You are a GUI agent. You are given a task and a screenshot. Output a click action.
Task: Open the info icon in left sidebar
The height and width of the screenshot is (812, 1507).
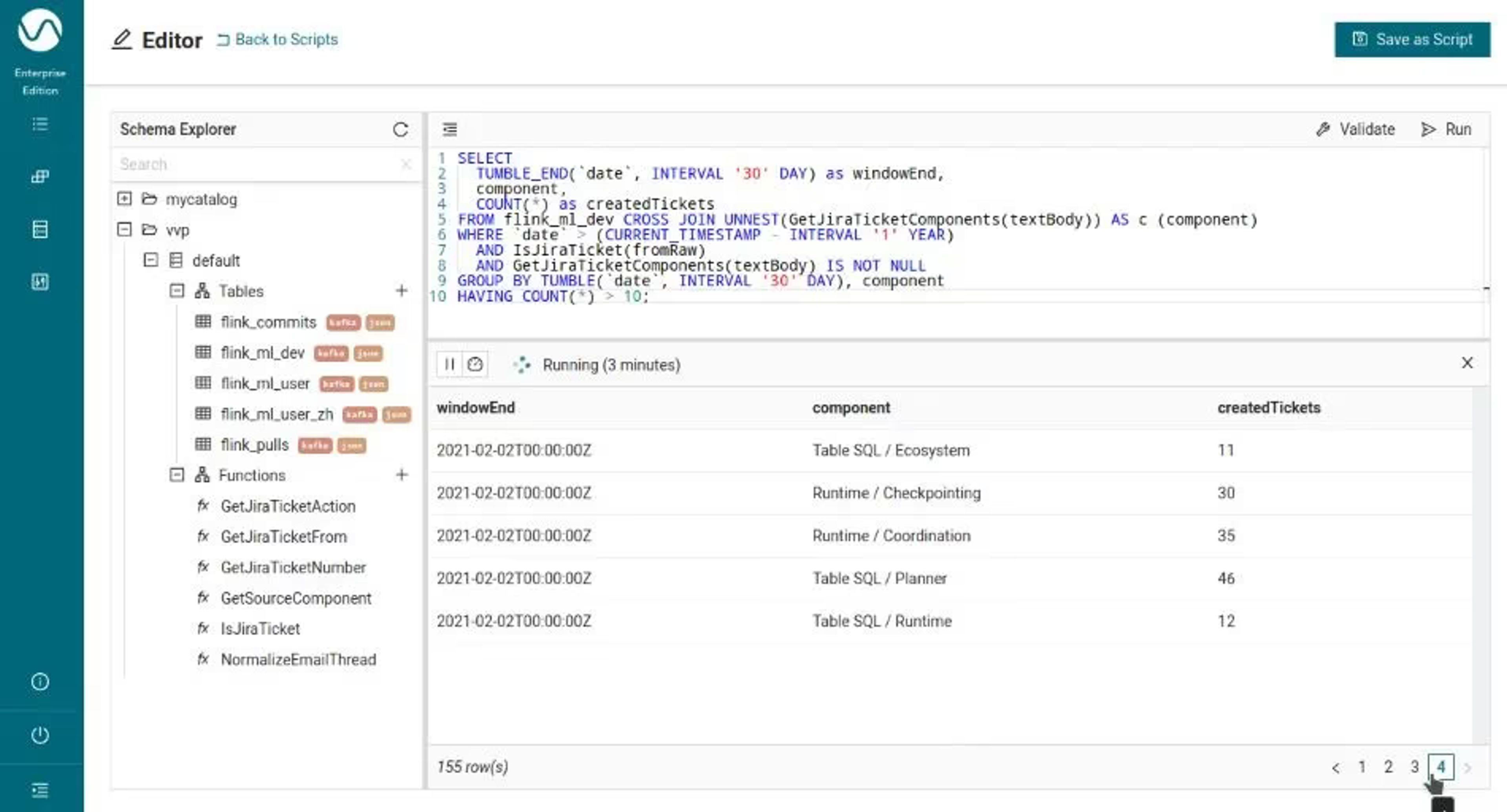coord(40,682)
